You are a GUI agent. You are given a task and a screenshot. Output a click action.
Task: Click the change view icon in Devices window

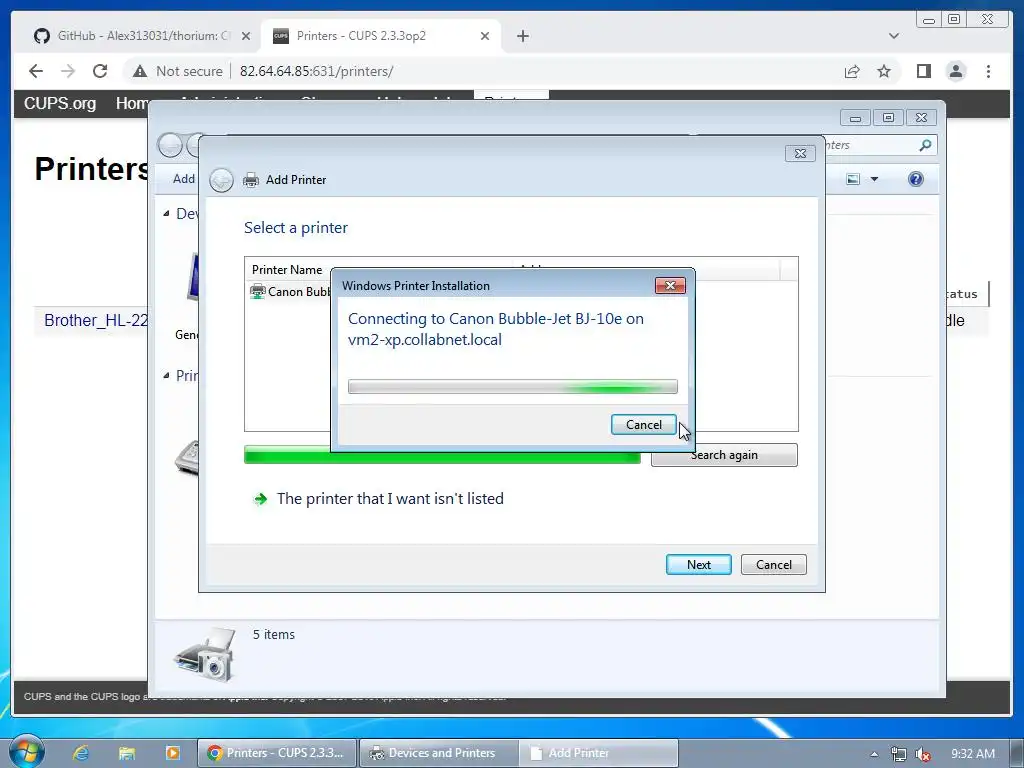click(853, 179)
